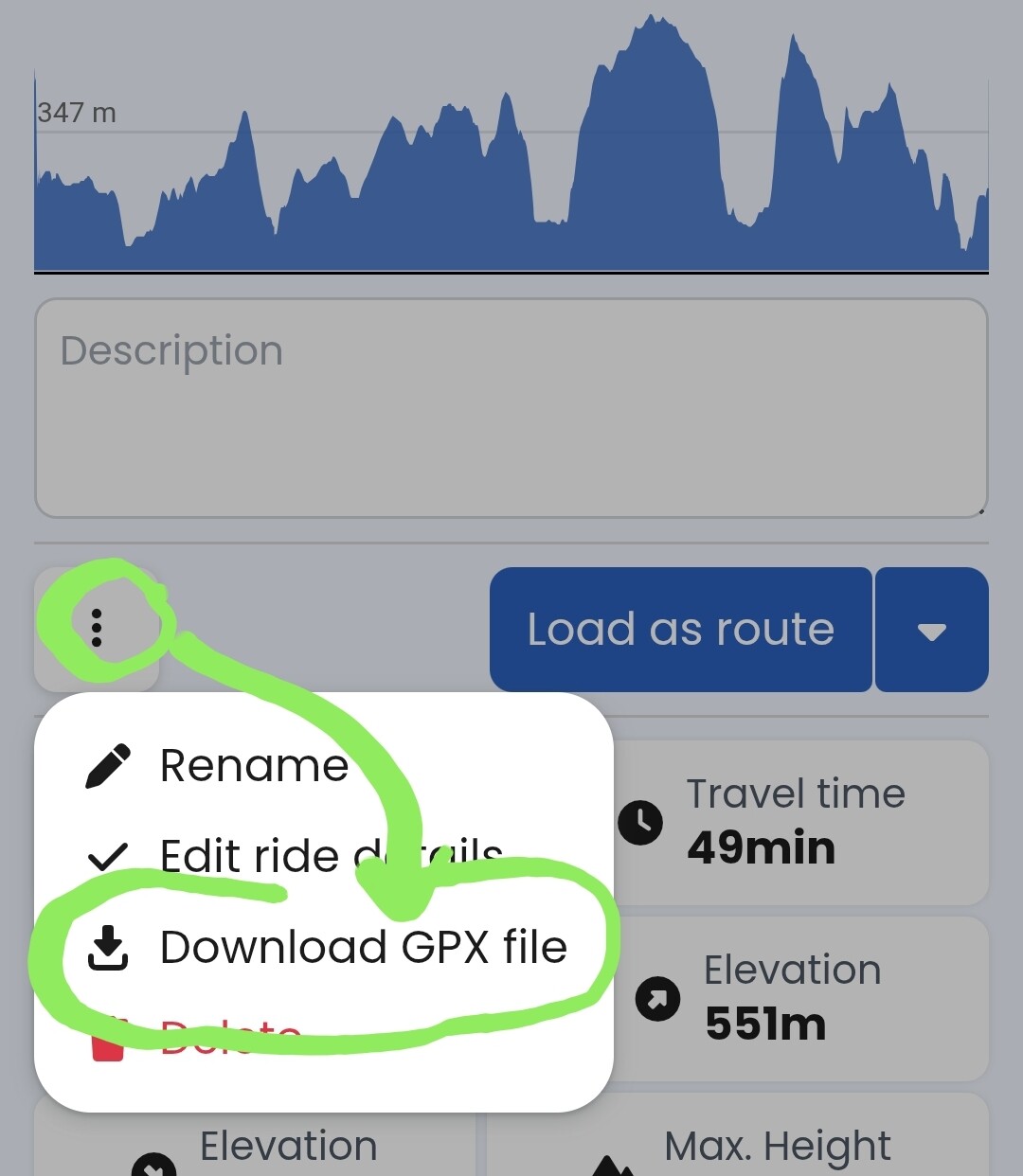Click the 347 m elevation label
Screen dimensions: 1023x1176
[77, 113]
